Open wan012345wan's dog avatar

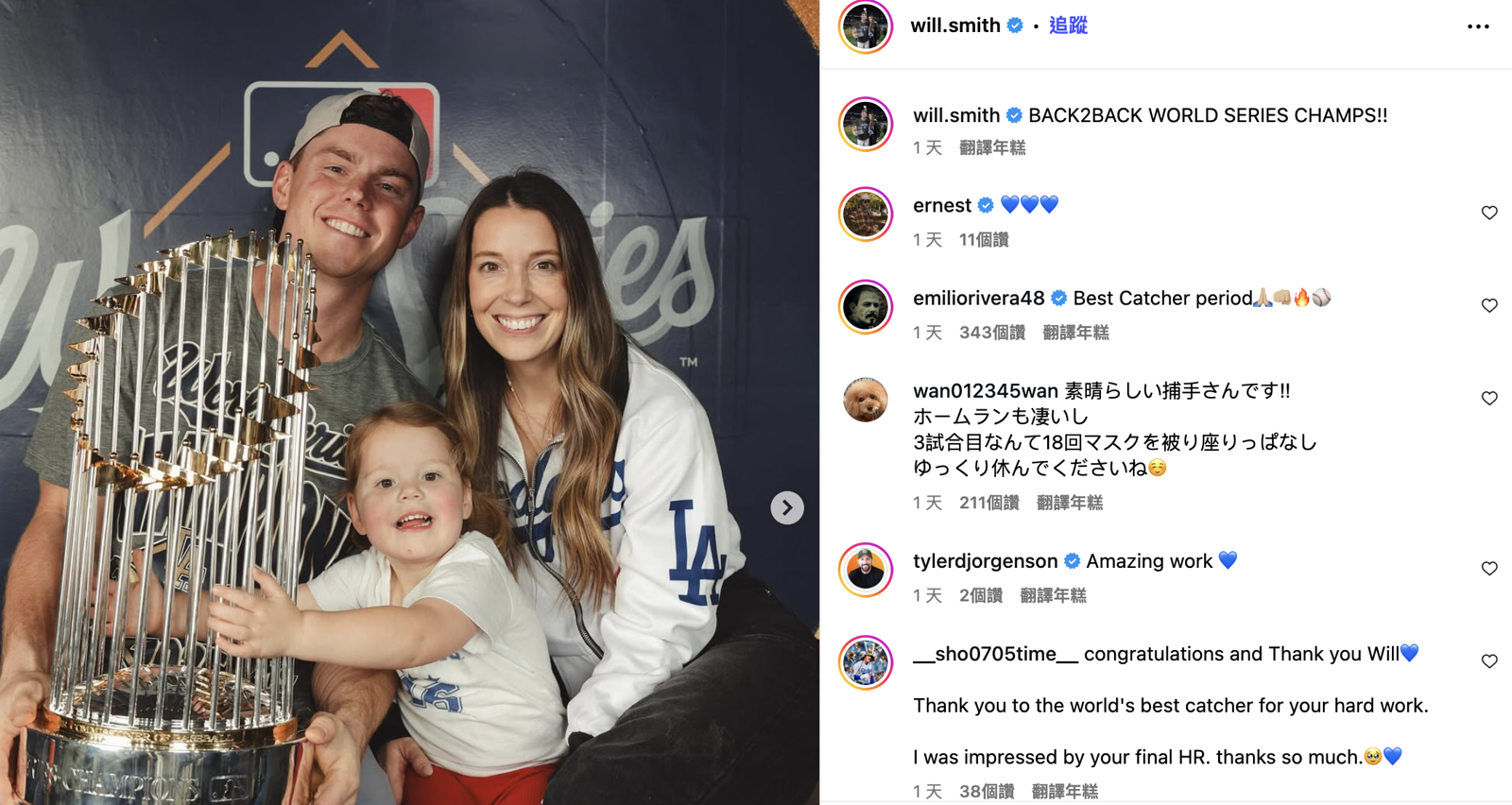(865, 400)
